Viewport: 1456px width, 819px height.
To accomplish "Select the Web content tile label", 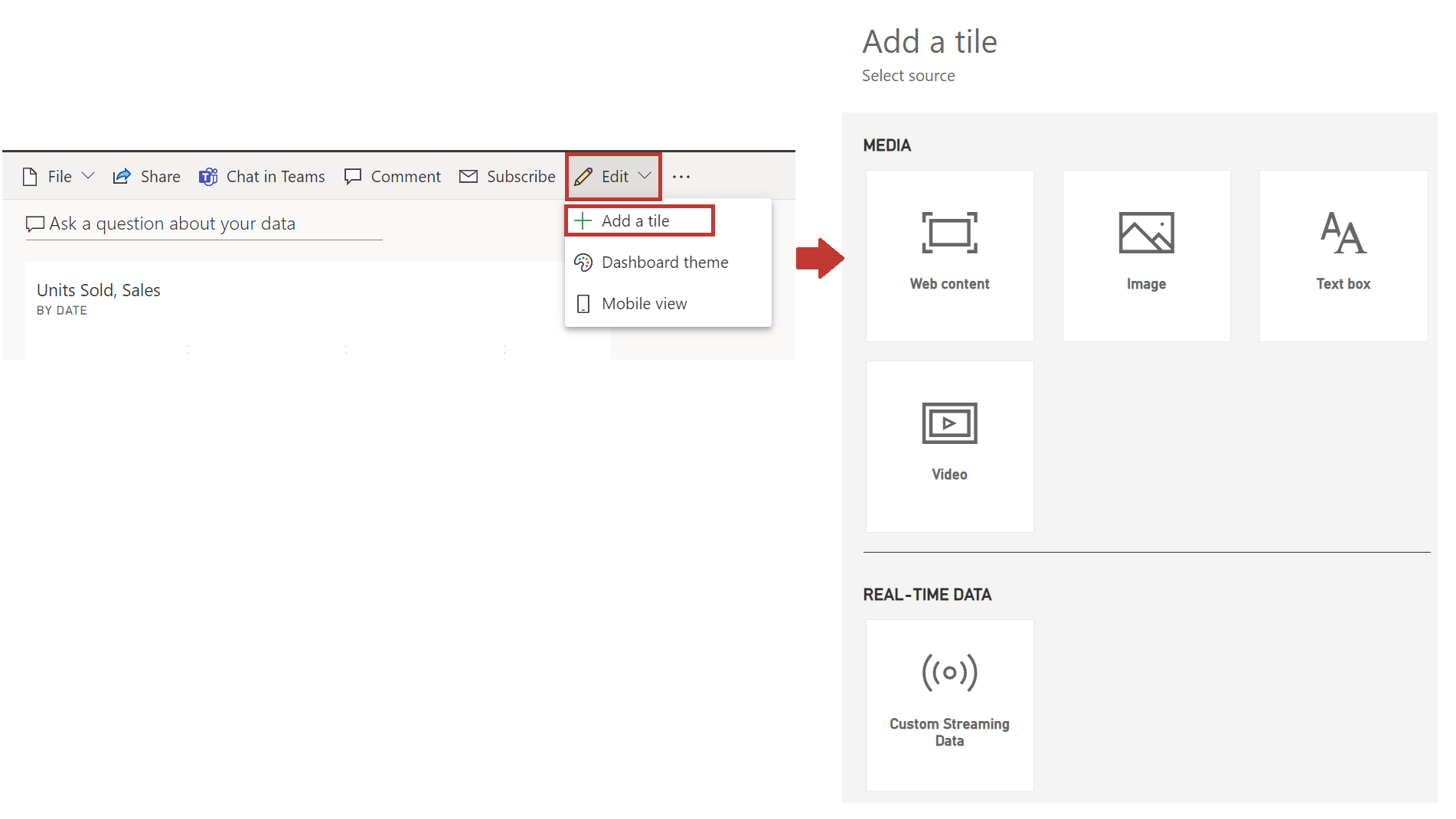I will tap(949, 284).
